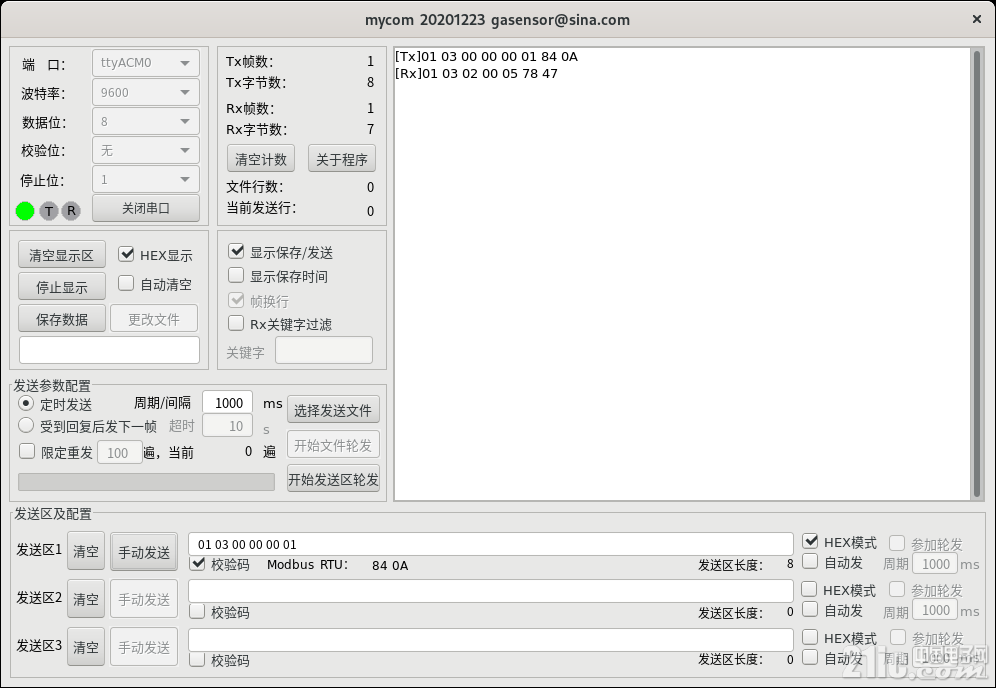Viewport: 996px width, 688px height.
Task: Click the 周期/间隔 1000 ms field
Action: coord(227,403)
